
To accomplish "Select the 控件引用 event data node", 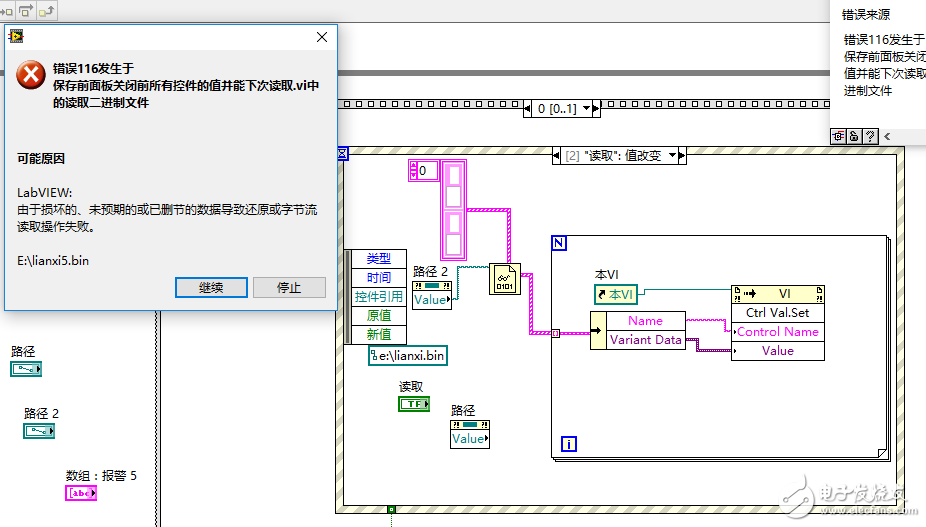I will (x=379, y=297).
